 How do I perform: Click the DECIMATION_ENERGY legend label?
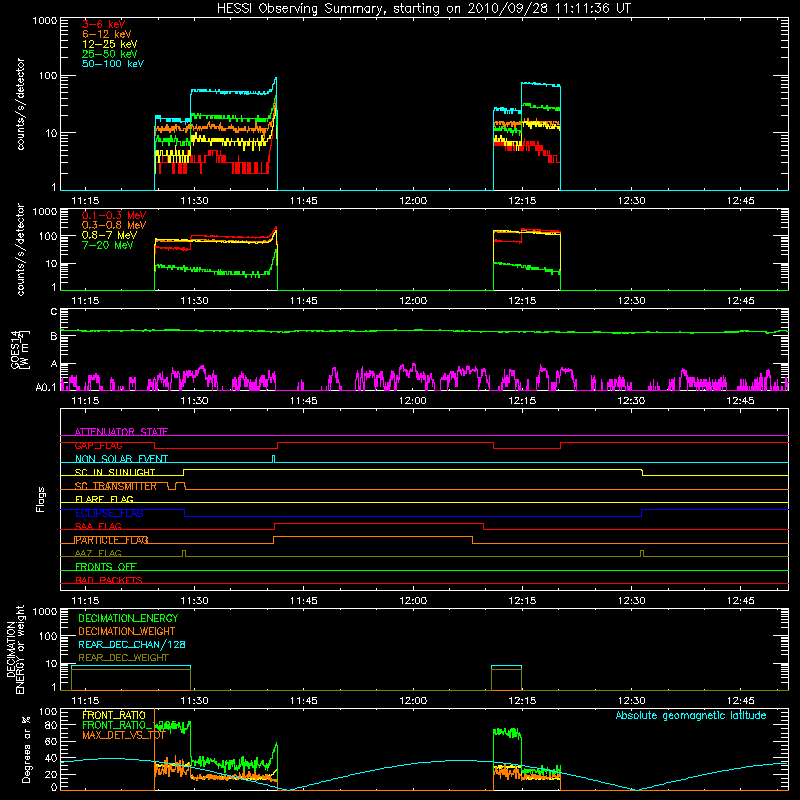click(128, 618)
